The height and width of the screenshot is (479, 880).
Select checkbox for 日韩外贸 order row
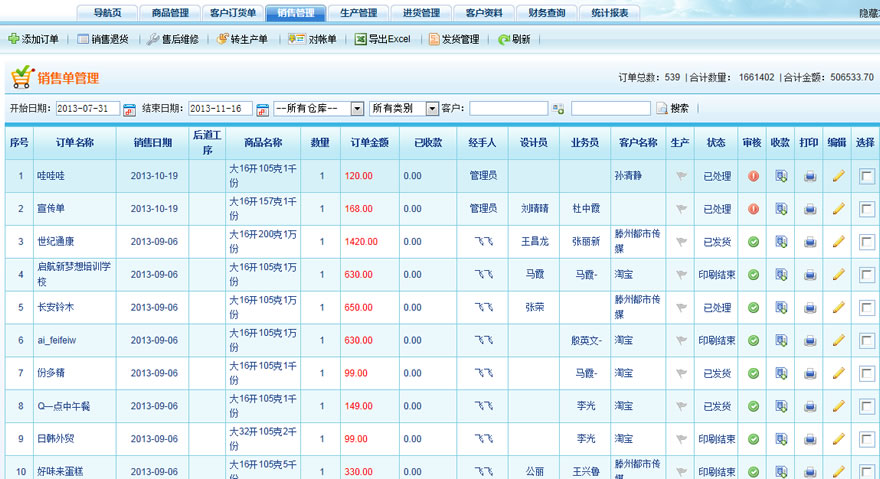tap(866, 439)
